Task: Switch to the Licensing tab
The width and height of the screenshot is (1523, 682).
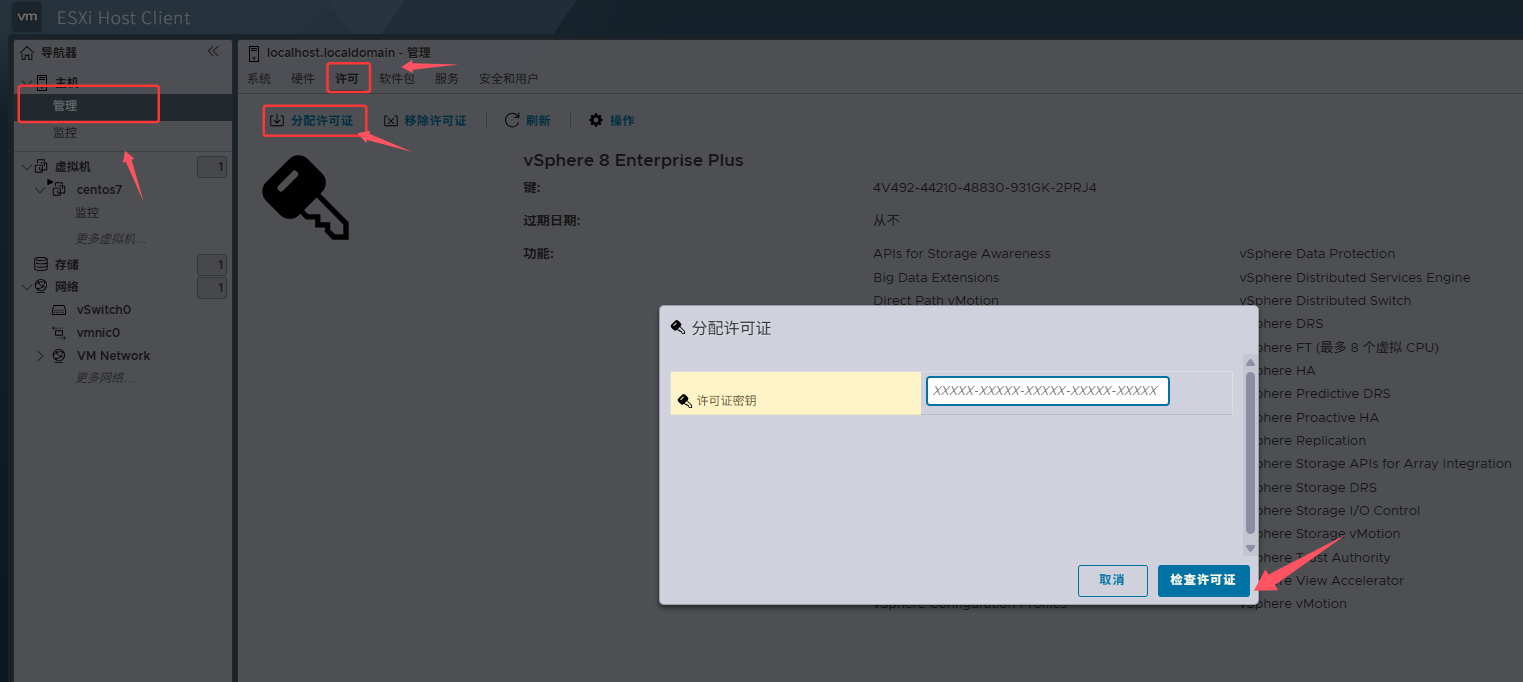Action: click(347, 79)
